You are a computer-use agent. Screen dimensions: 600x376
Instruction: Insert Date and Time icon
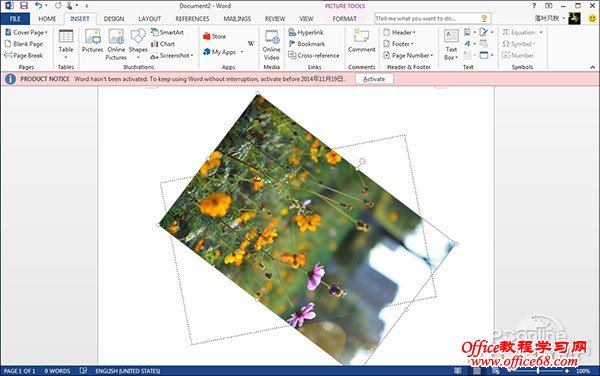pyautogui.click(x=483, y=44)
